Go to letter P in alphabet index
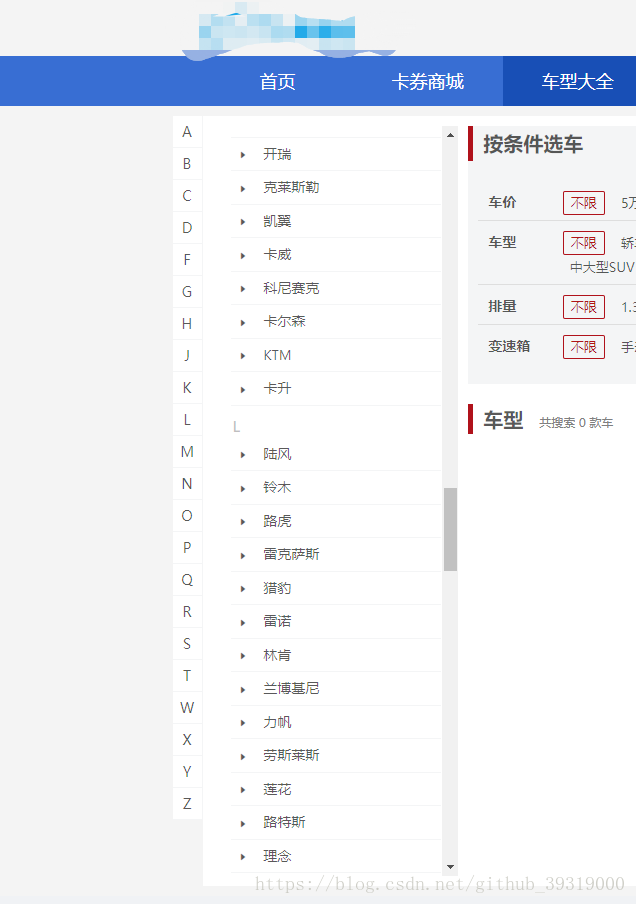This screenshot has width=636, height=904. tap(187, 548)
